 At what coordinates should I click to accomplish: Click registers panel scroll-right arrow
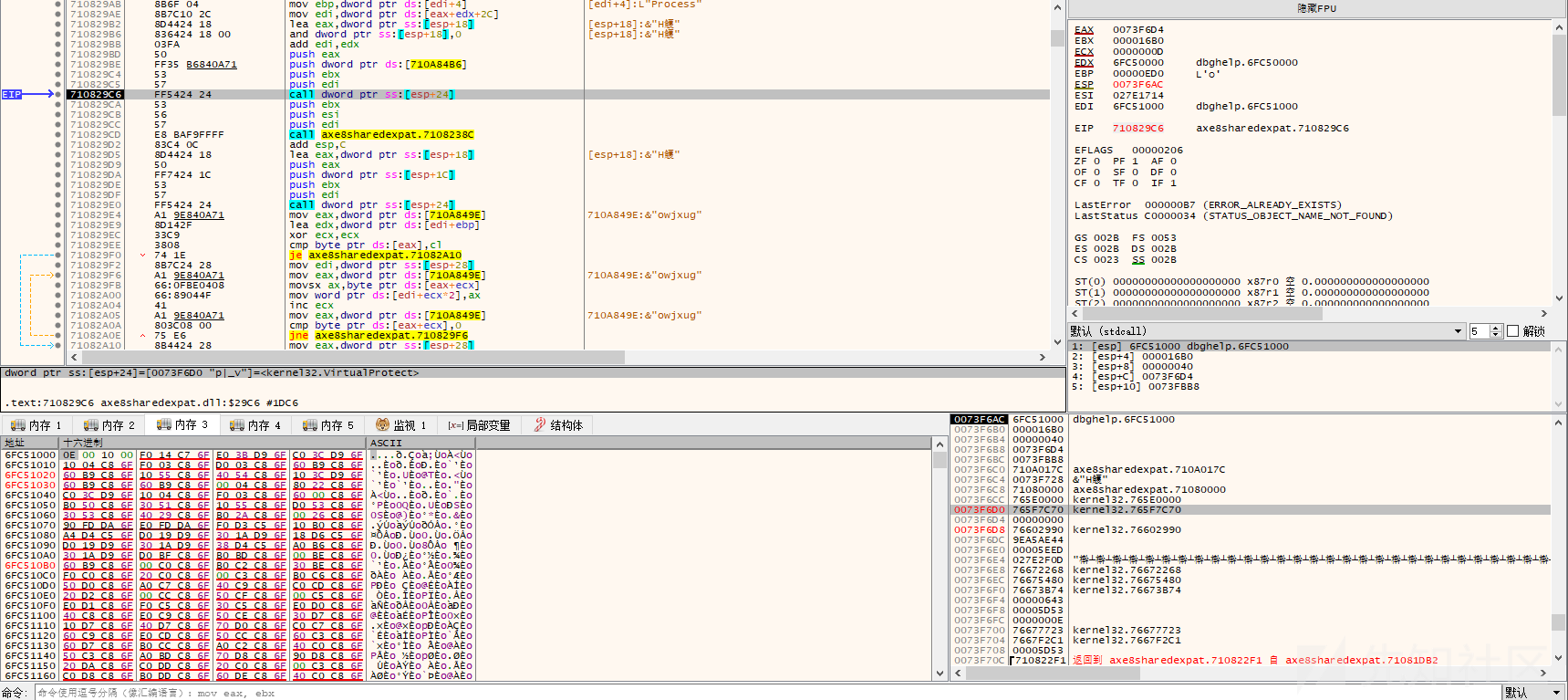[1543, 313]
